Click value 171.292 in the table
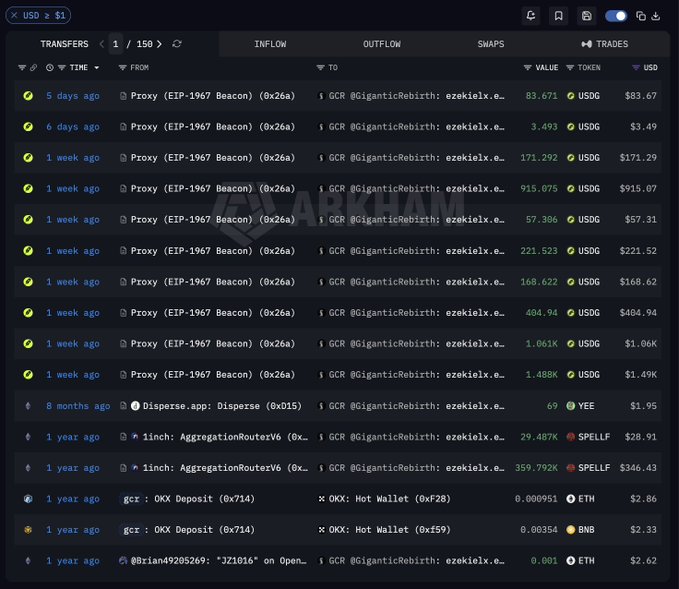 pyautogui.click(x=539, y=158)
